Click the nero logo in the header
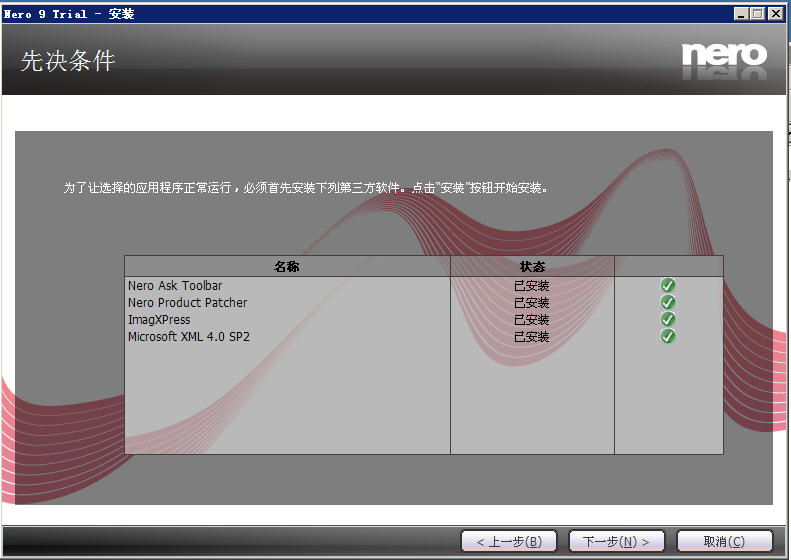 coord(724,55)
